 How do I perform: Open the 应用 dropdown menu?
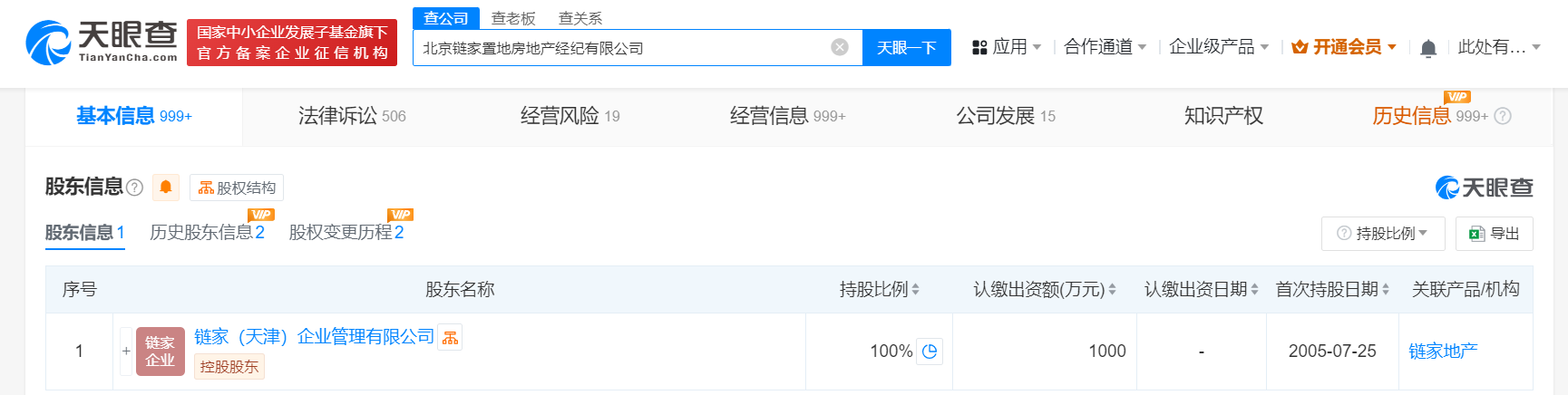1007,47
